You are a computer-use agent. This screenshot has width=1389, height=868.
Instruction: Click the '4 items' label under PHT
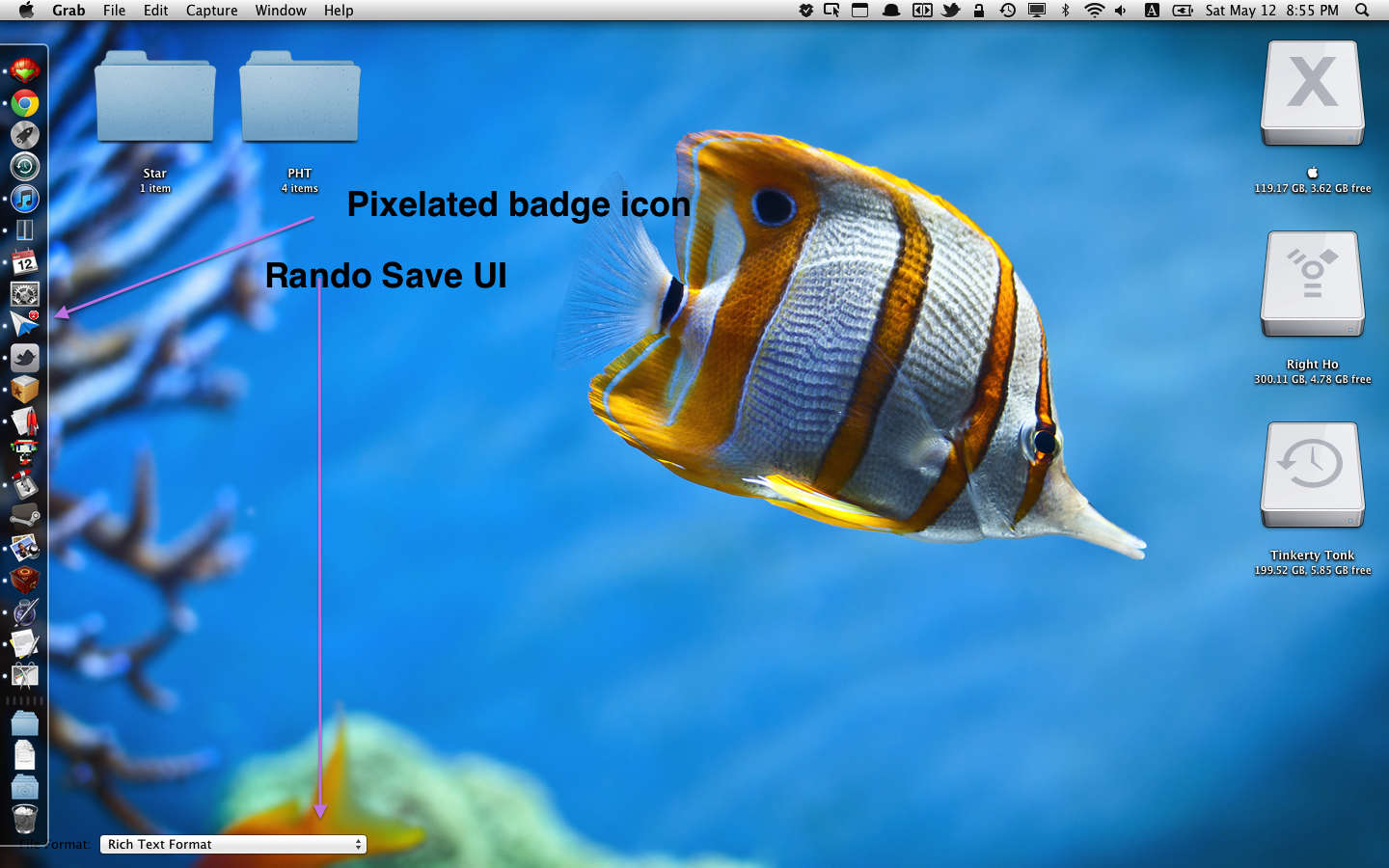pyautogui.click(x=300, y=189)
